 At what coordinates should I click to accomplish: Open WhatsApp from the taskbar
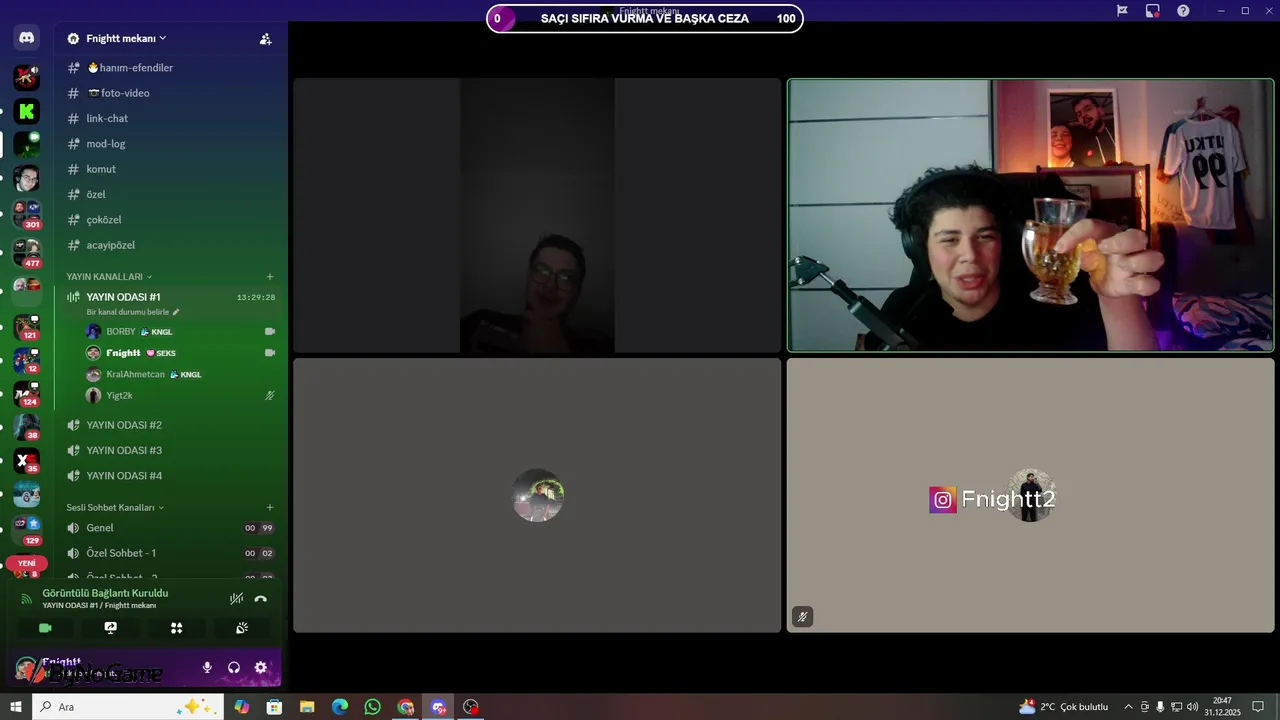[372, 707]
